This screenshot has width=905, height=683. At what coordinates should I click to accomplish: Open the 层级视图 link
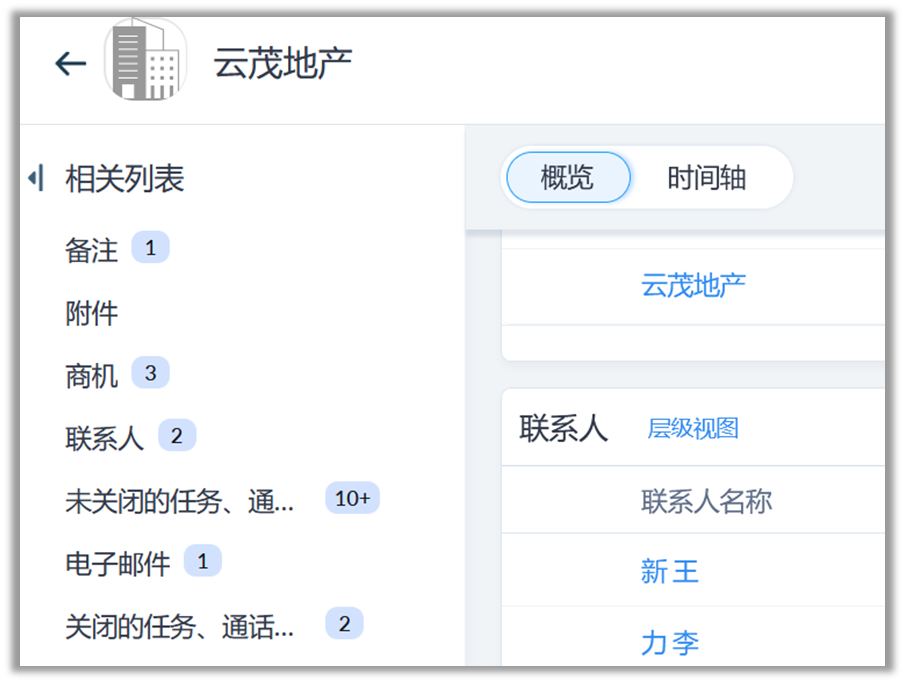tap(693, 429)
